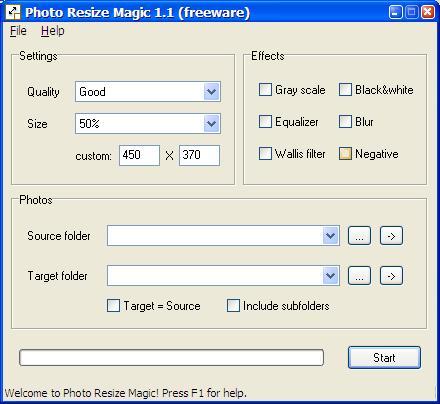Click the progress bar

[171, 358]
